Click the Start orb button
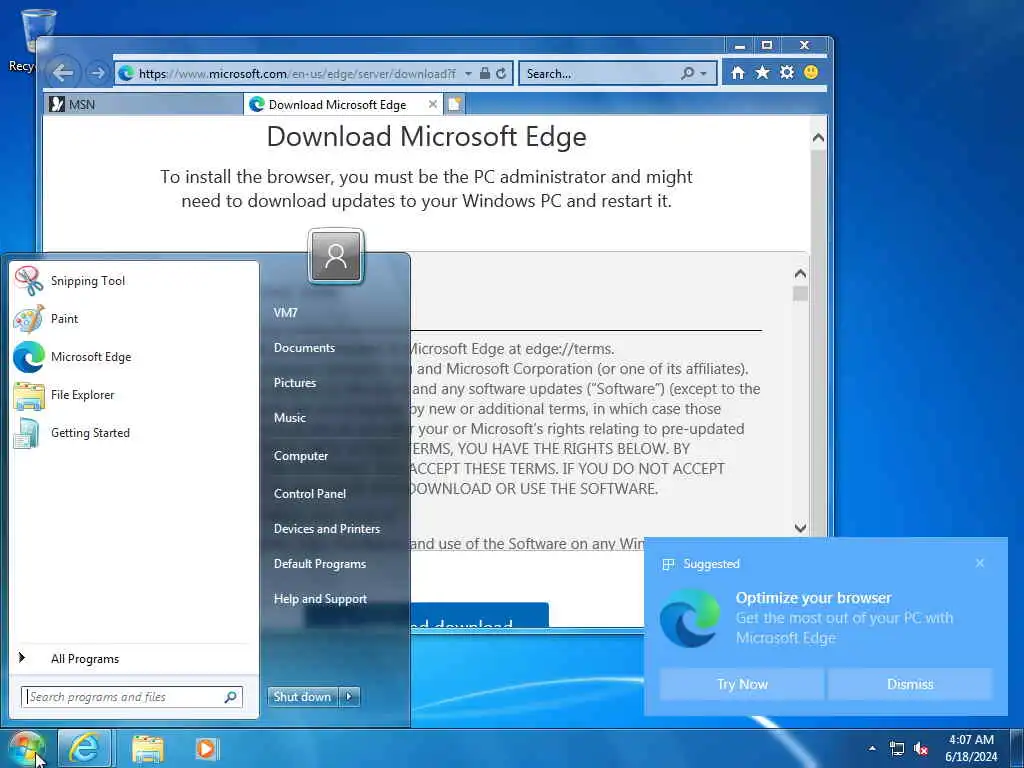 [x=27, y=749]
